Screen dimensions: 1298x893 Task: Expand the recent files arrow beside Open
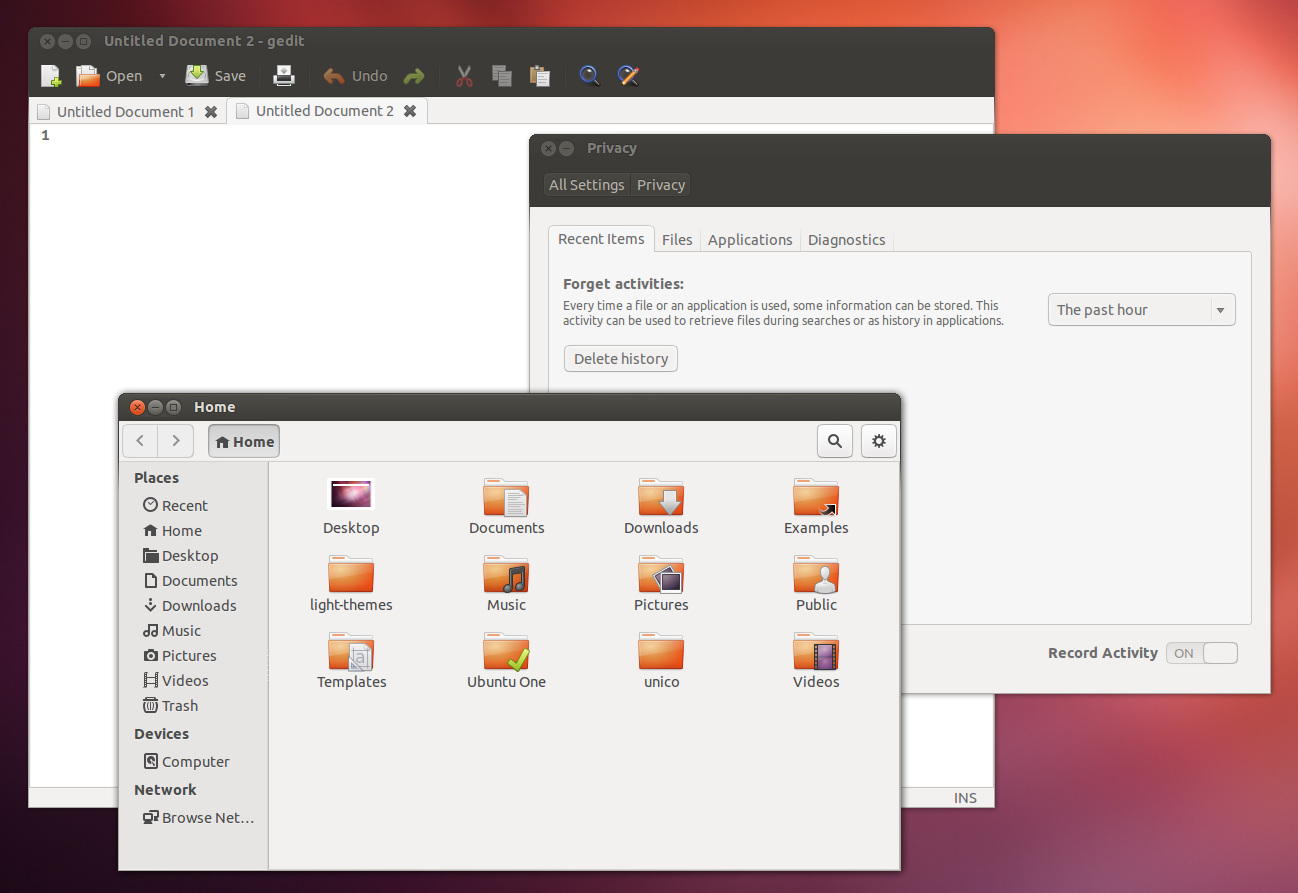pos(162,76)
